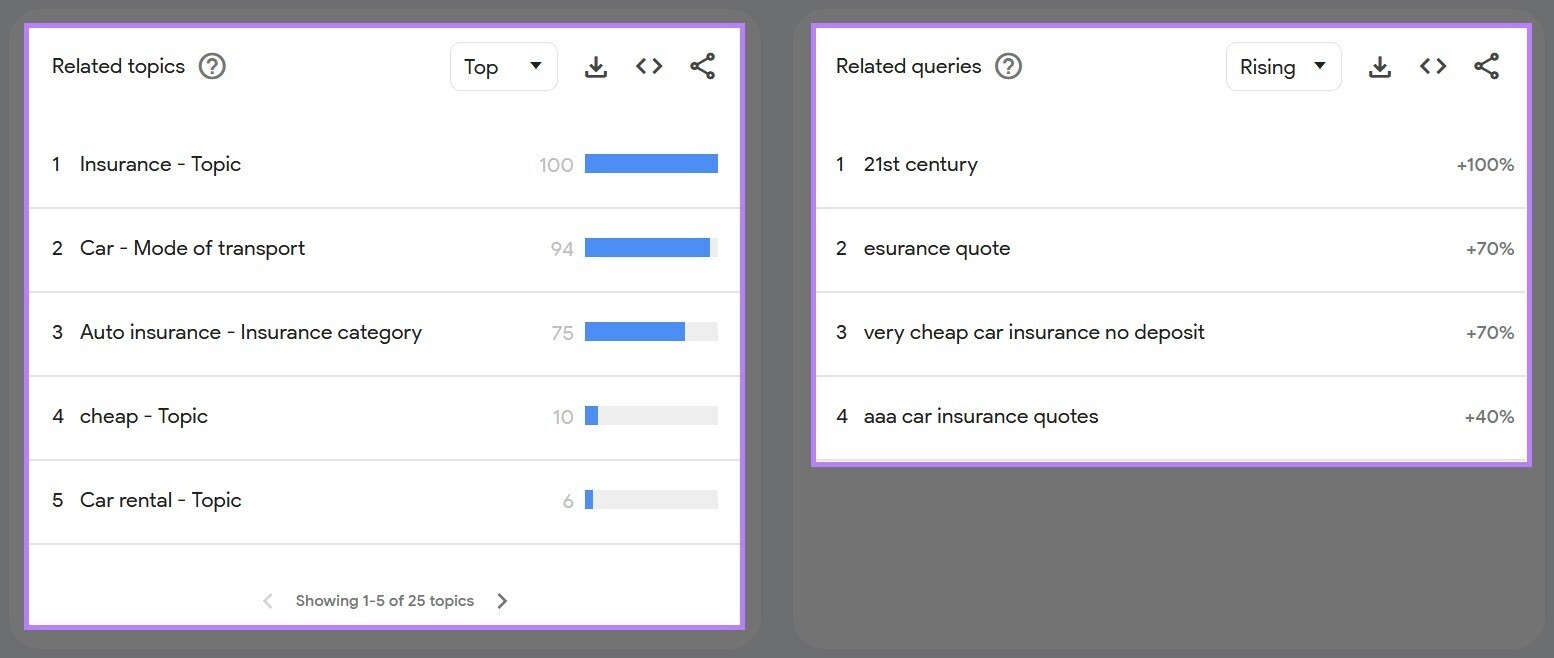Download Related topics data as CSV

pos(596,67)
